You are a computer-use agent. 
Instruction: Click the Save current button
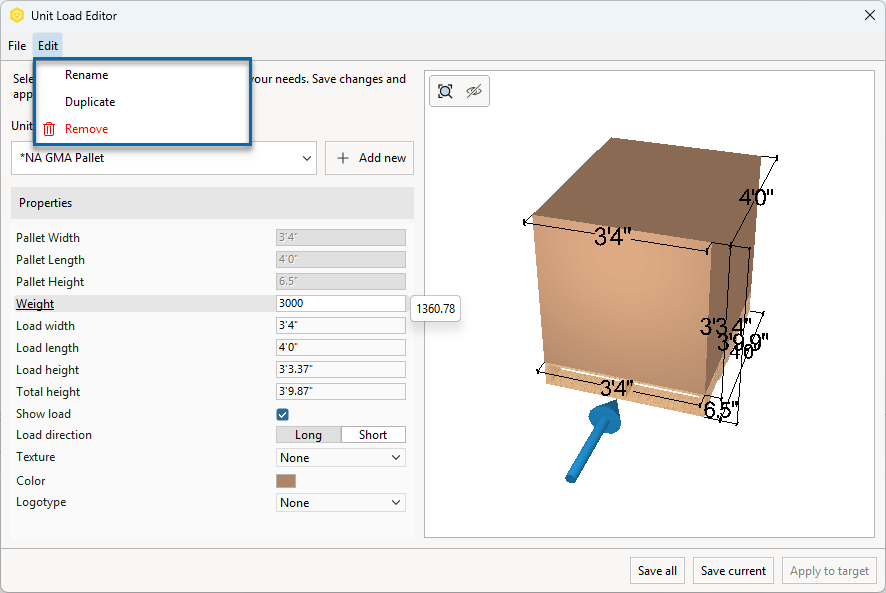[733, 571]
